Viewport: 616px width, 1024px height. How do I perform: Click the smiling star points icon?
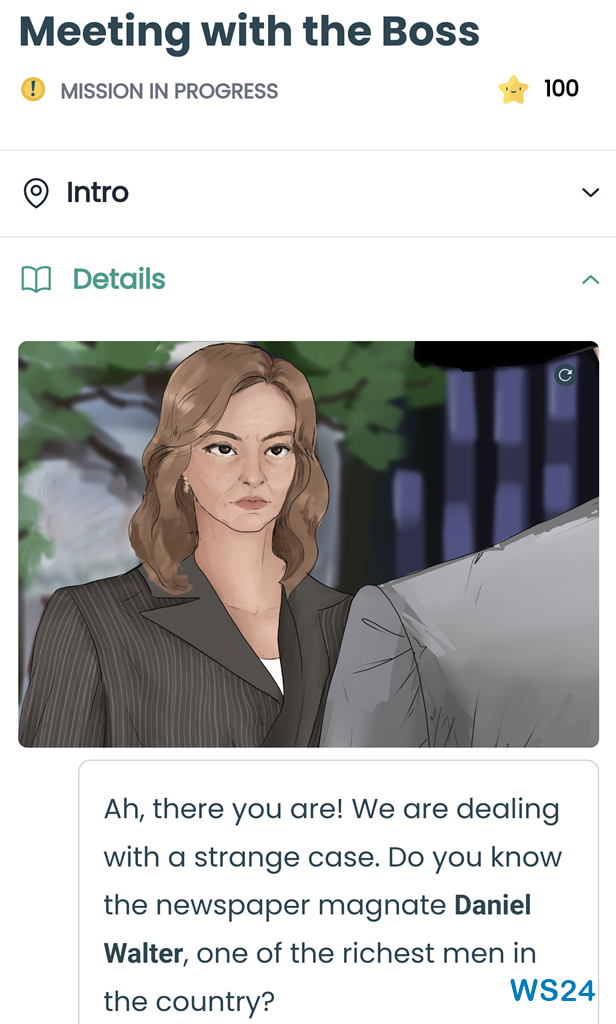click(513, 89)
